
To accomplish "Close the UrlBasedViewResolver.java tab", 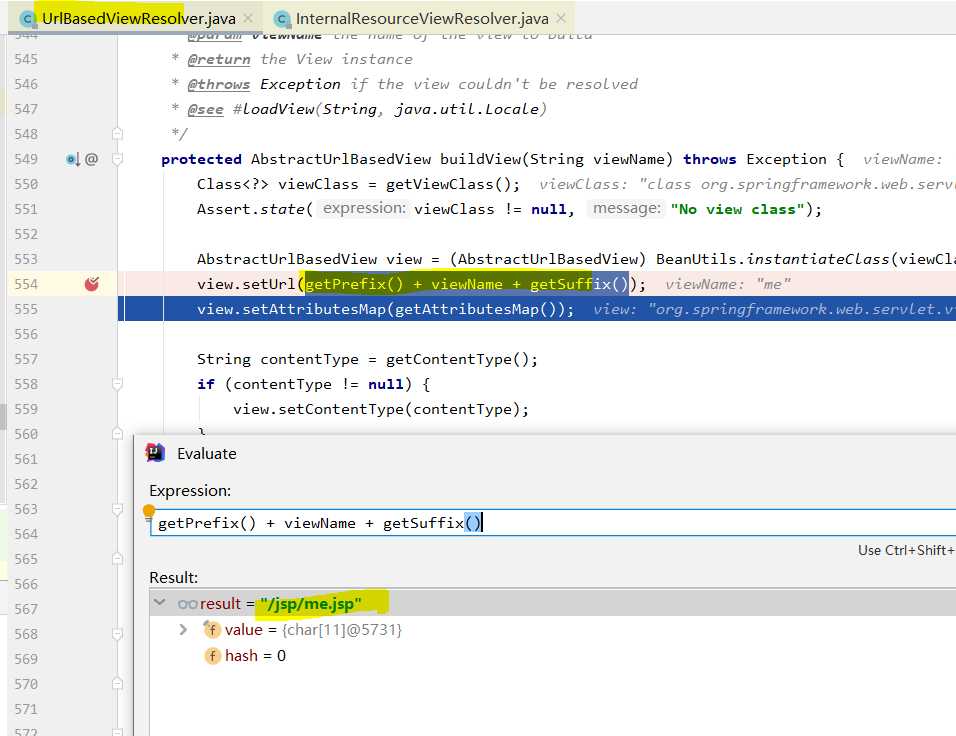I will 248,18.
